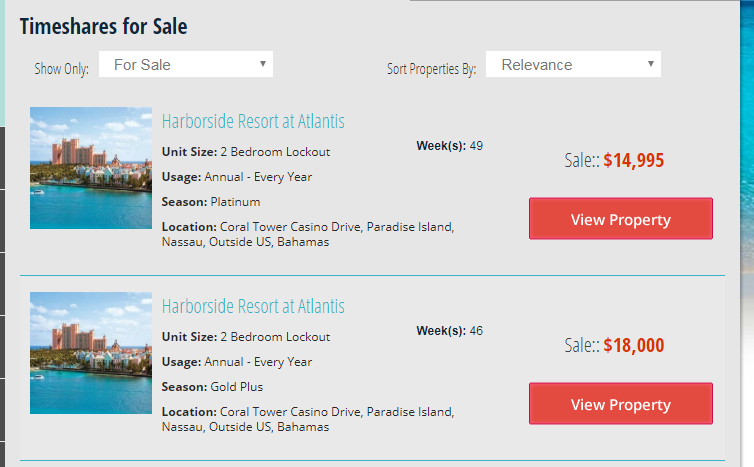Click the Location text of the Platinum listing
The width and height of the screenshot is (754, 467).
tap(308, 234)
